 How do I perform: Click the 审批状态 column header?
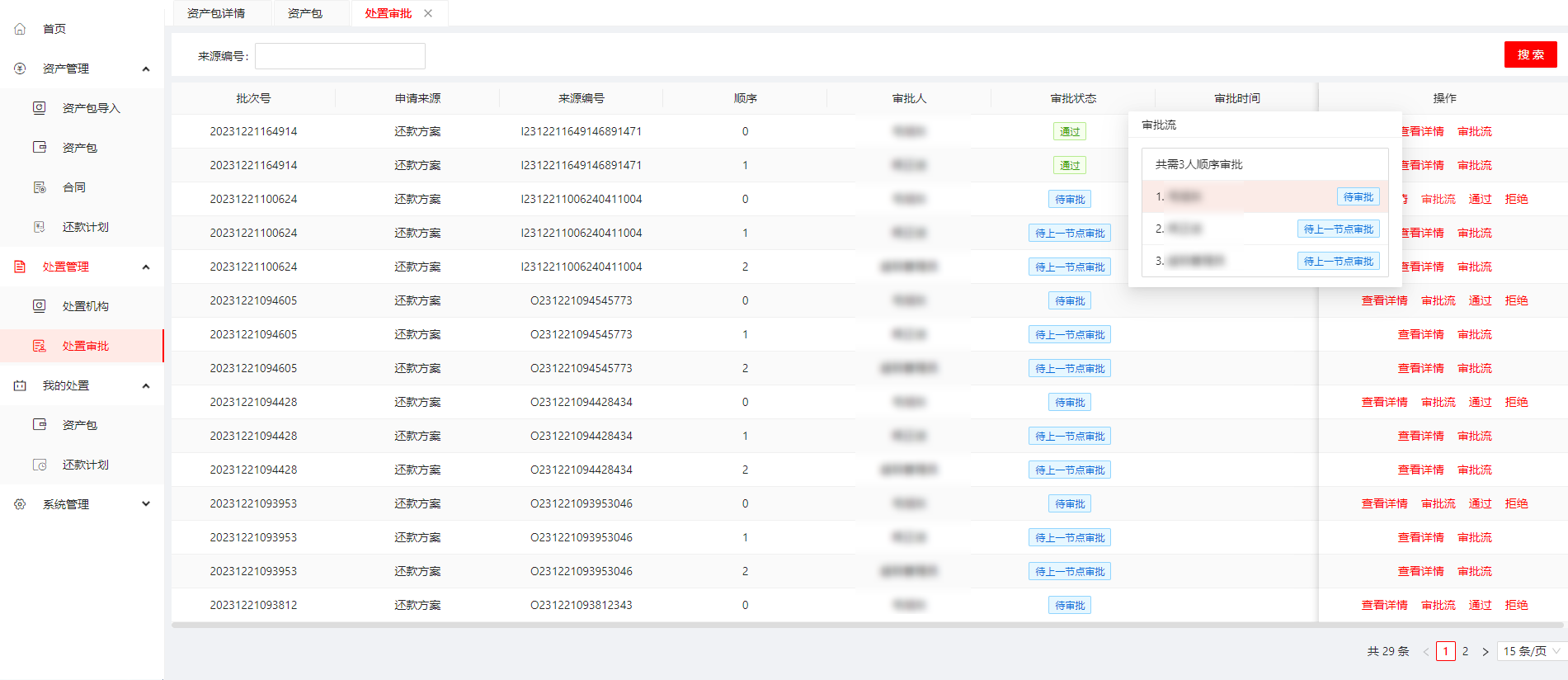[x=1073, y=98]
